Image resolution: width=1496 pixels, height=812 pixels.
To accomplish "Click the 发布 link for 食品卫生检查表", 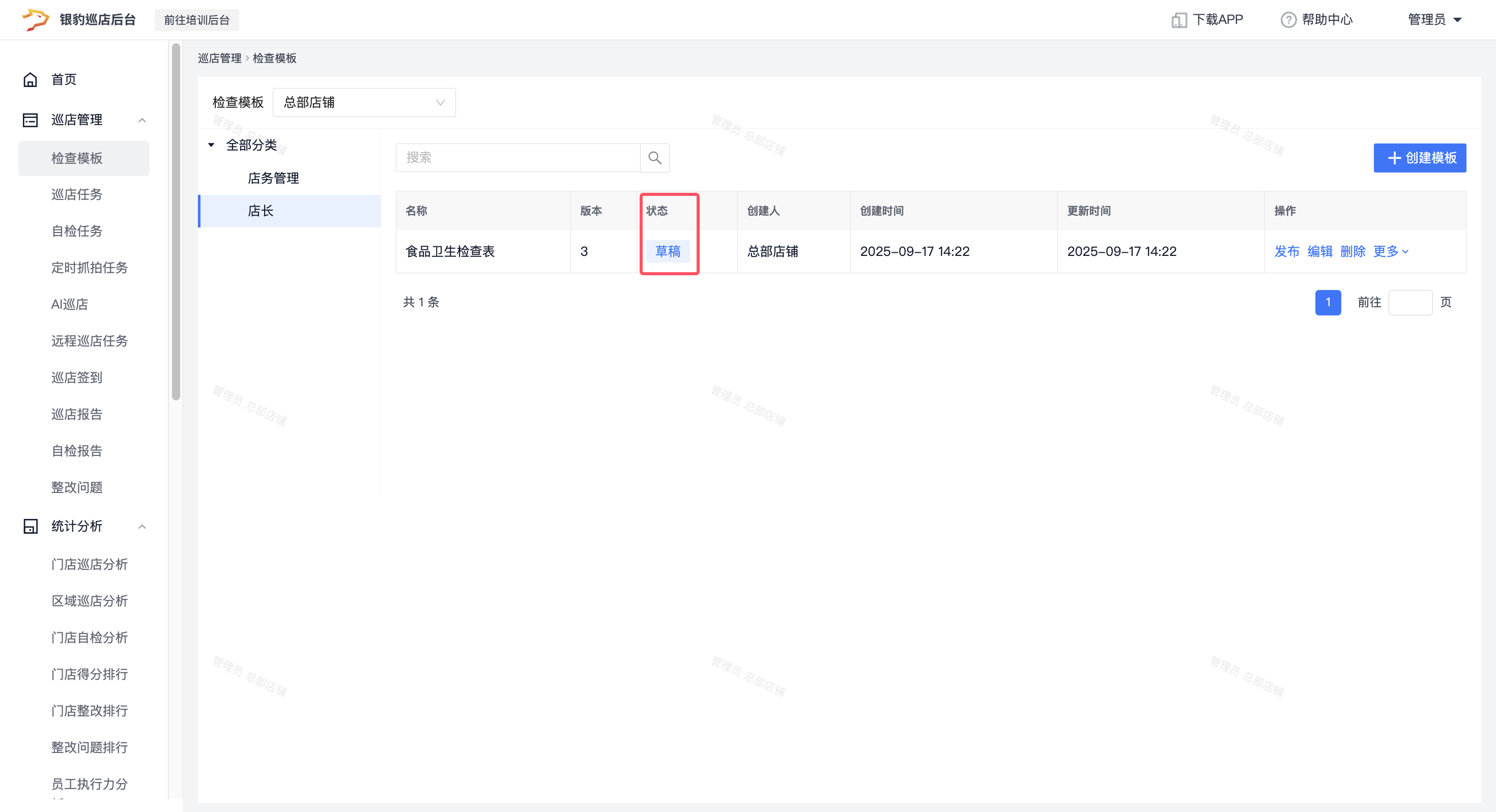I will (x=1286, y=251).
